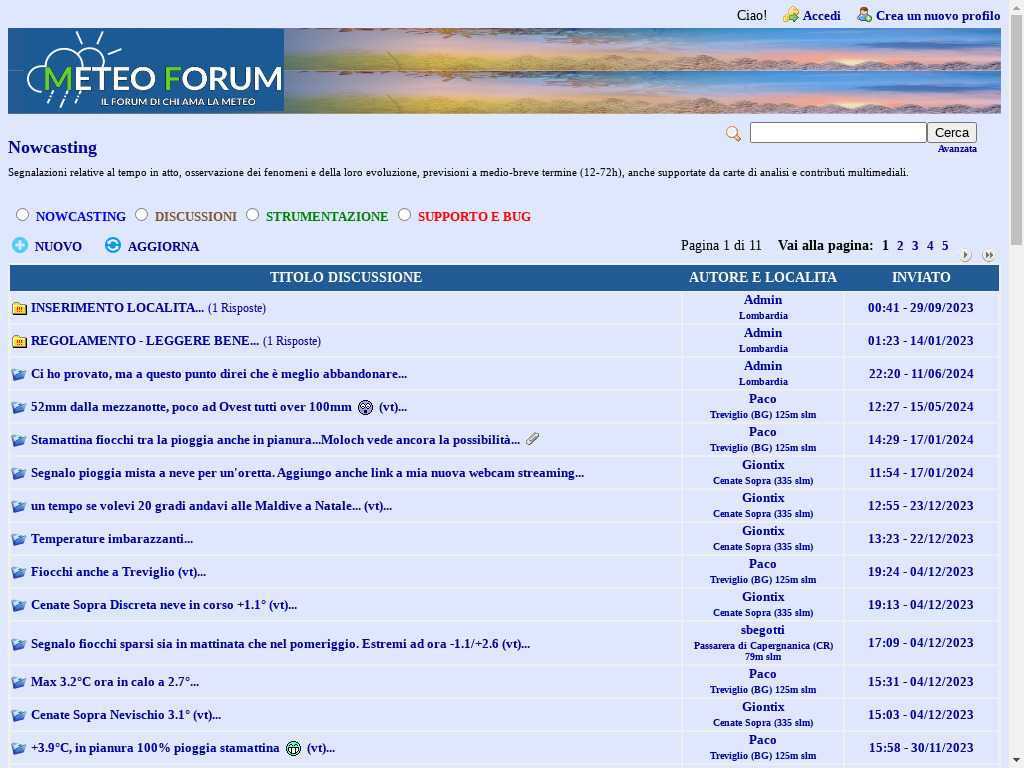1024x768 pixels.
Task: Go to next page arrow icon
Action: pos(965,255)
